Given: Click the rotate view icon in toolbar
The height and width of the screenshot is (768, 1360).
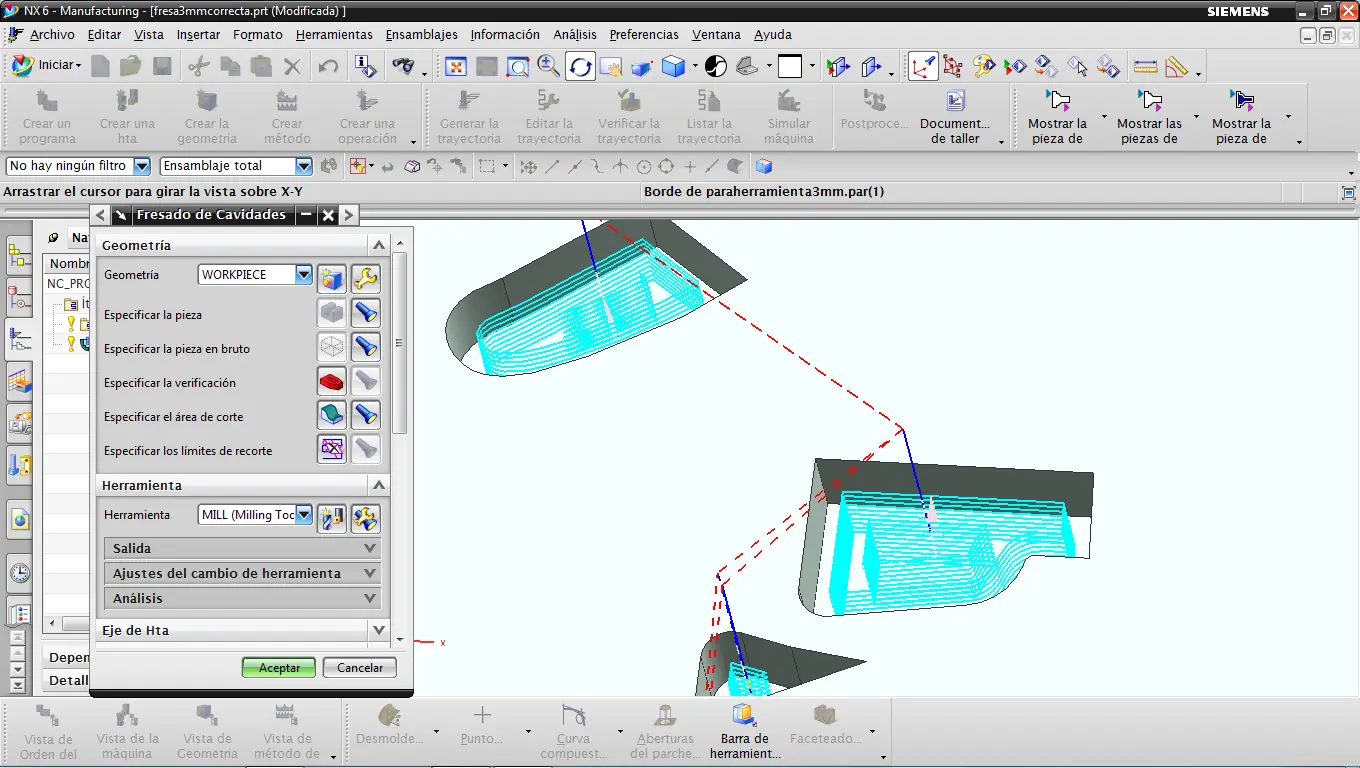Looking at the screenshot, I should [x=580, y=67].
